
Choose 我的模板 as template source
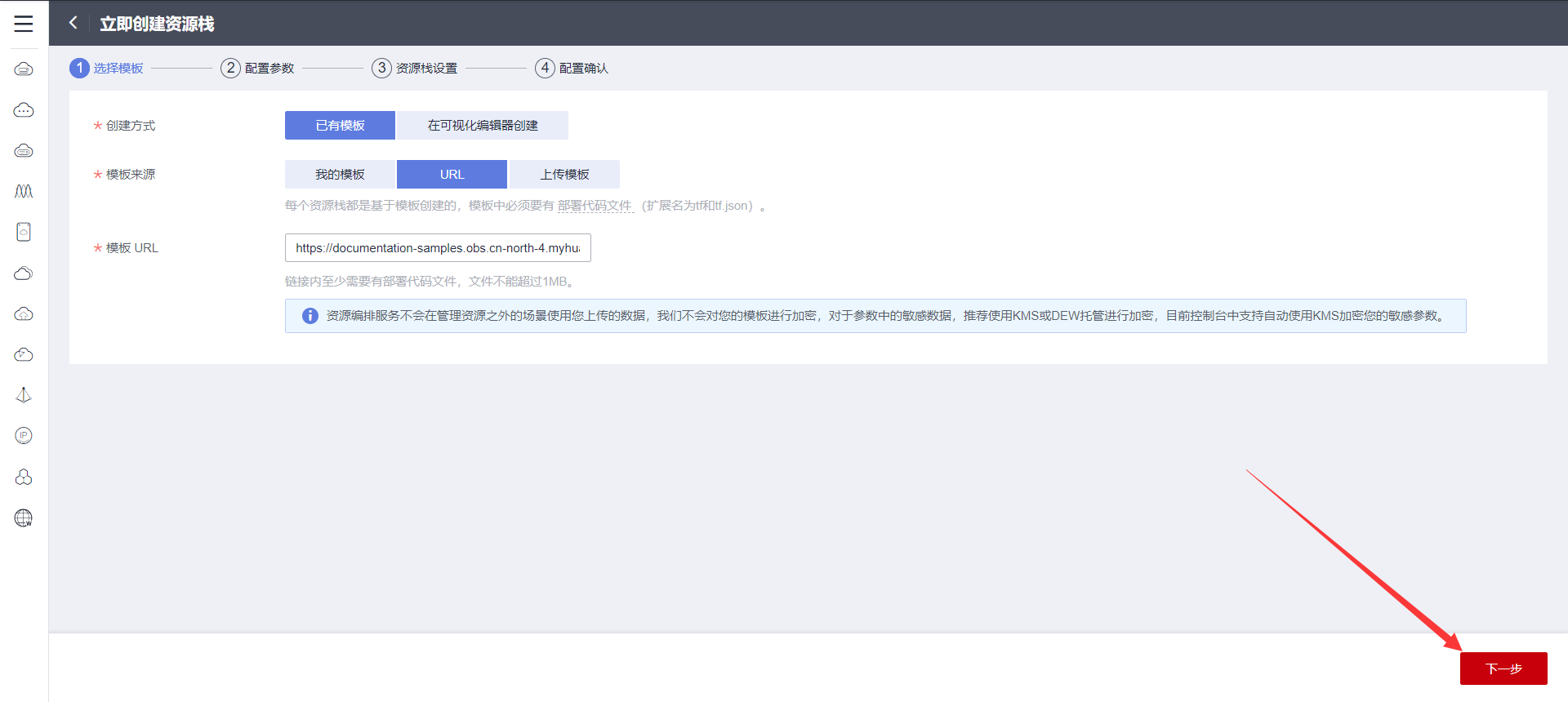click(x=340, y=175)
